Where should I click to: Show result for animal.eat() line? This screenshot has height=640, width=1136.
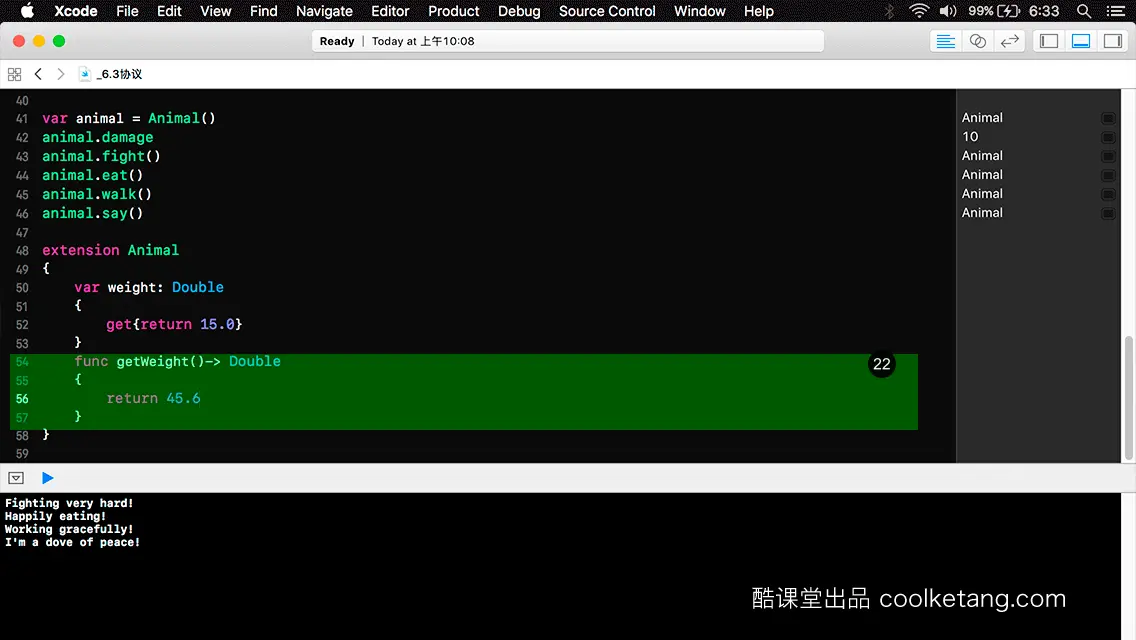point(1108,175)
